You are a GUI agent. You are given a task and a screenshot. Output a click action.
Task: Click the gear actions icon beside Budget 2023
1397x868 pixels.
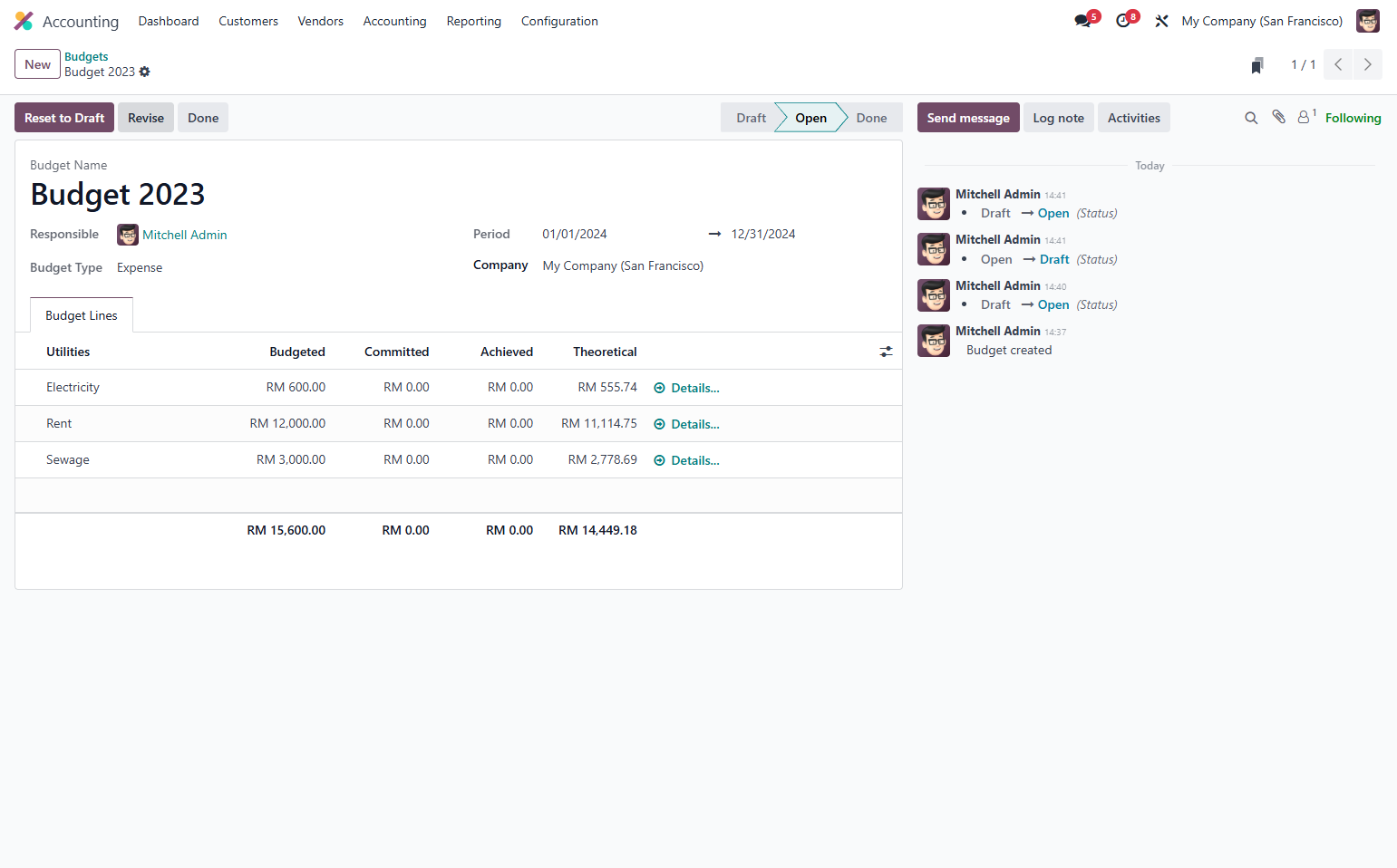(x=145, y=72)
